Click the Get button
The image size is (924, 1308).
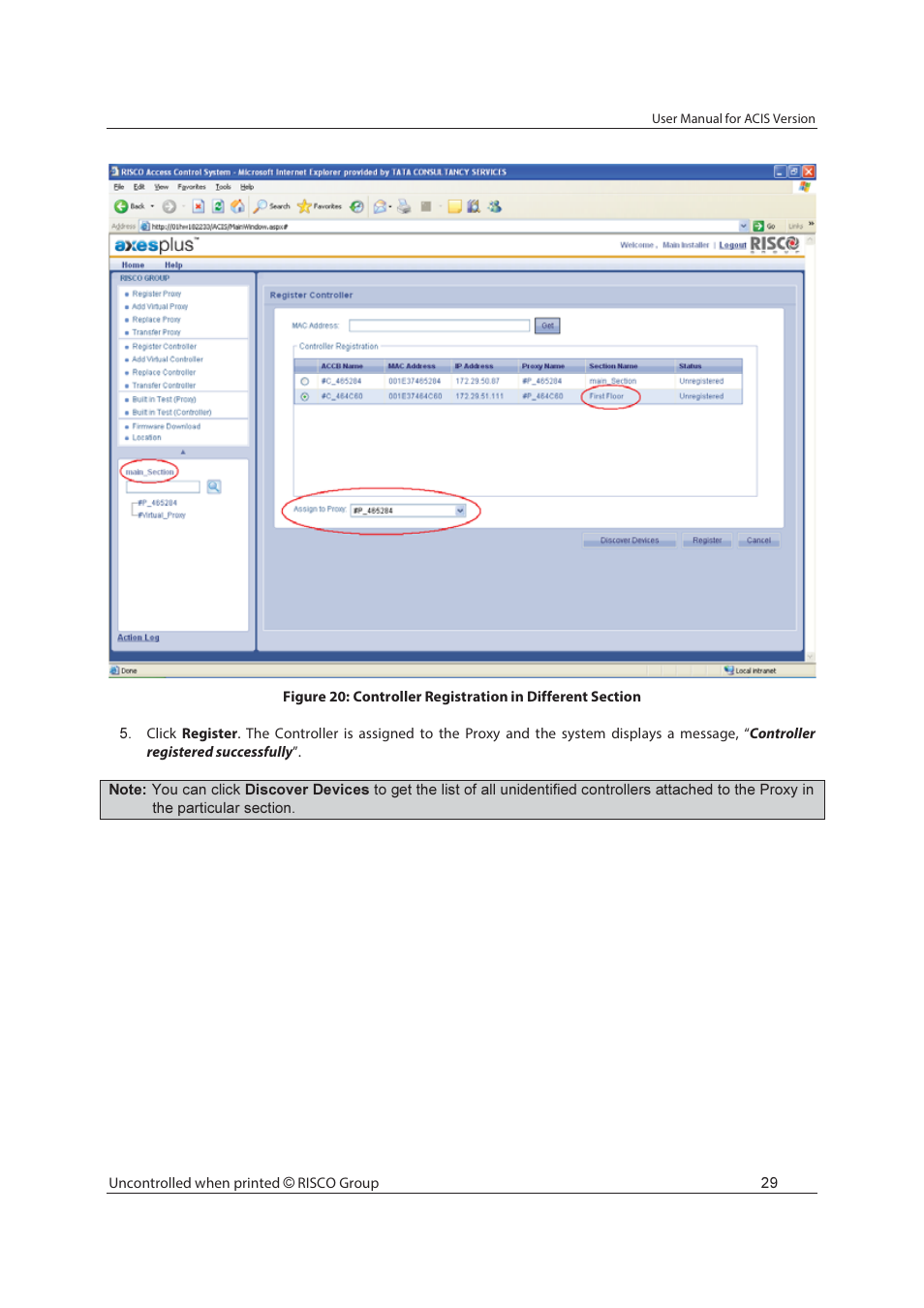(x=547, y=326)
